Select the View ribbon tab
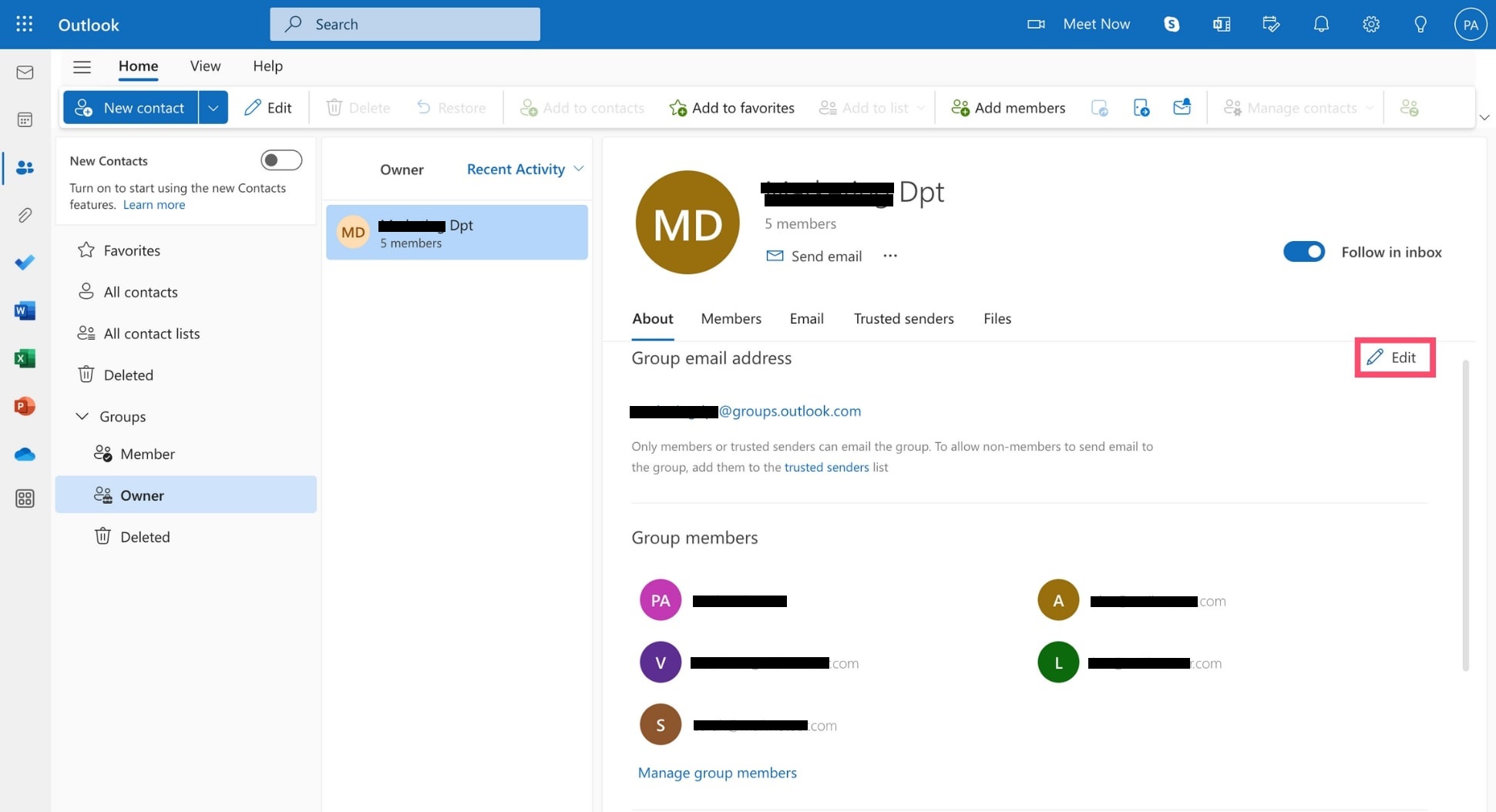 click(x=205, y=66)
